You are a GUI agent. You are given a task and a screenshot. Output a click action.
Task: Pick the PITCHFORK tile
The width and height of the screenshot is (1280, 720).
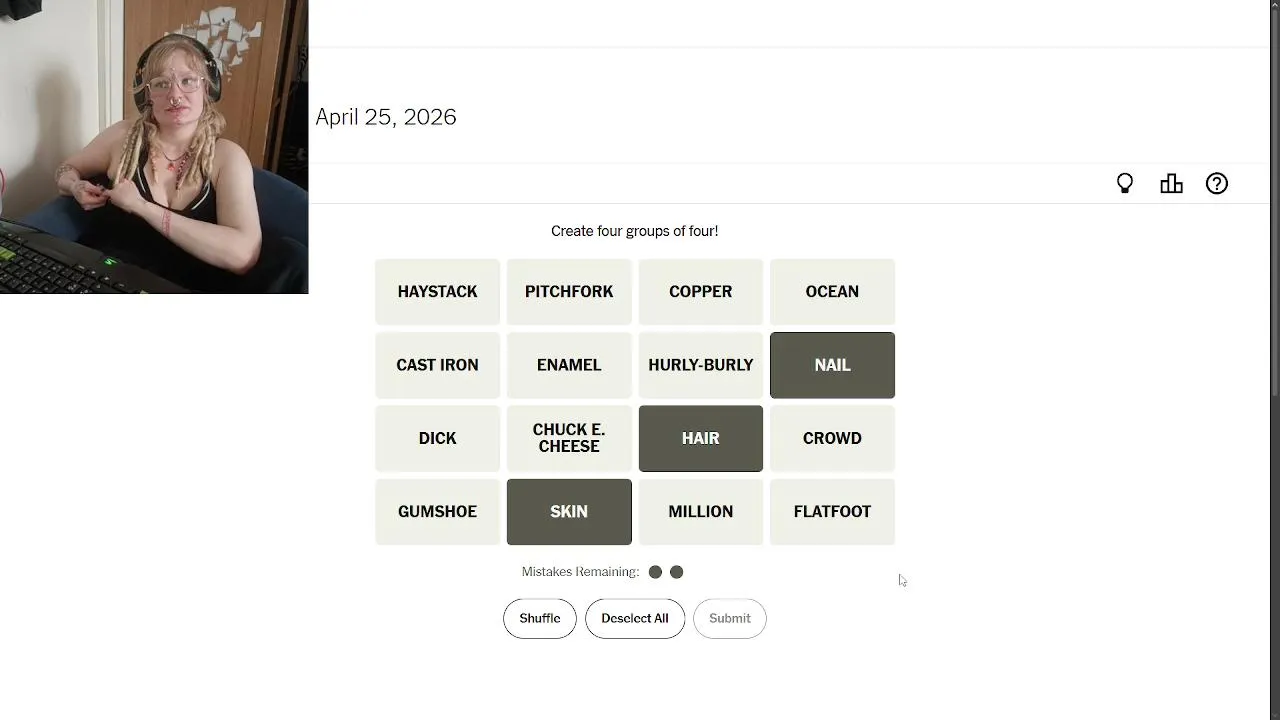tap(568, 292)
